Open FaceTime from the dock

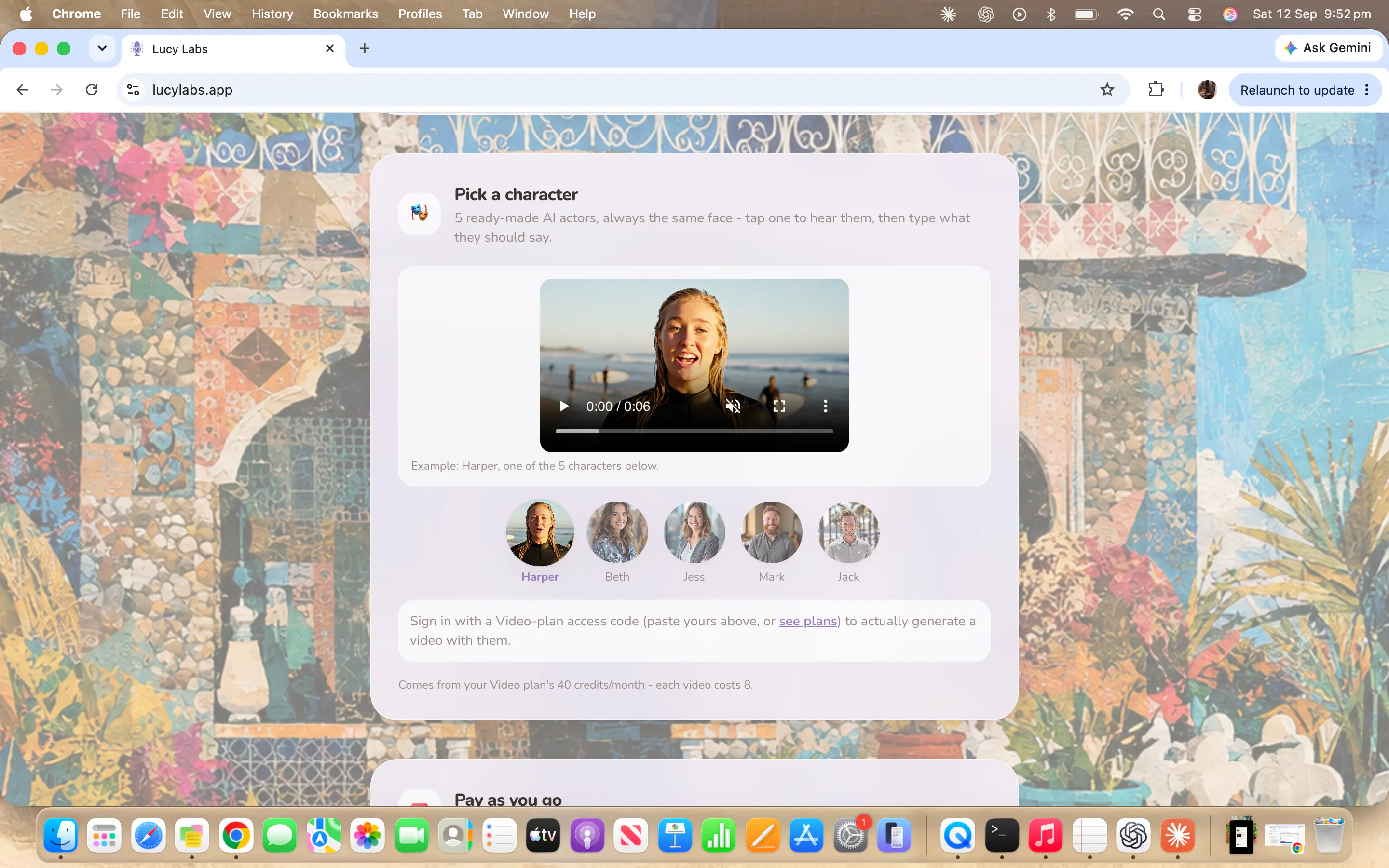[411, 835]
